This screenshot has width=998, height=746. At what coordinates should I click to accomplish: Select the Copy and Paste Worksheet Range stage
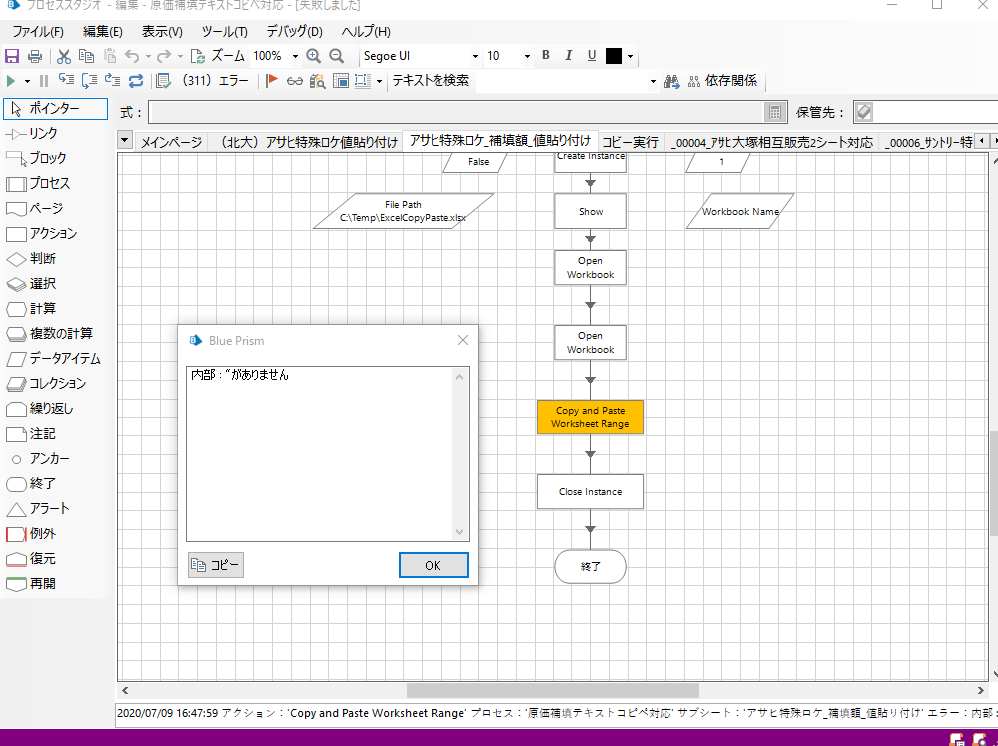pyautogui.click(x=591, y=418)
